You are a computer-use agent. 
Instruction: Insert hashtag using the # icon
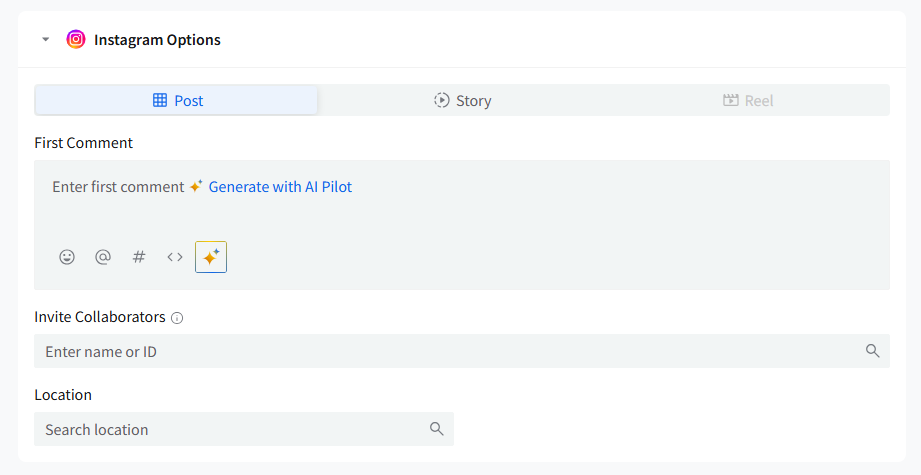tap(139, 257)
